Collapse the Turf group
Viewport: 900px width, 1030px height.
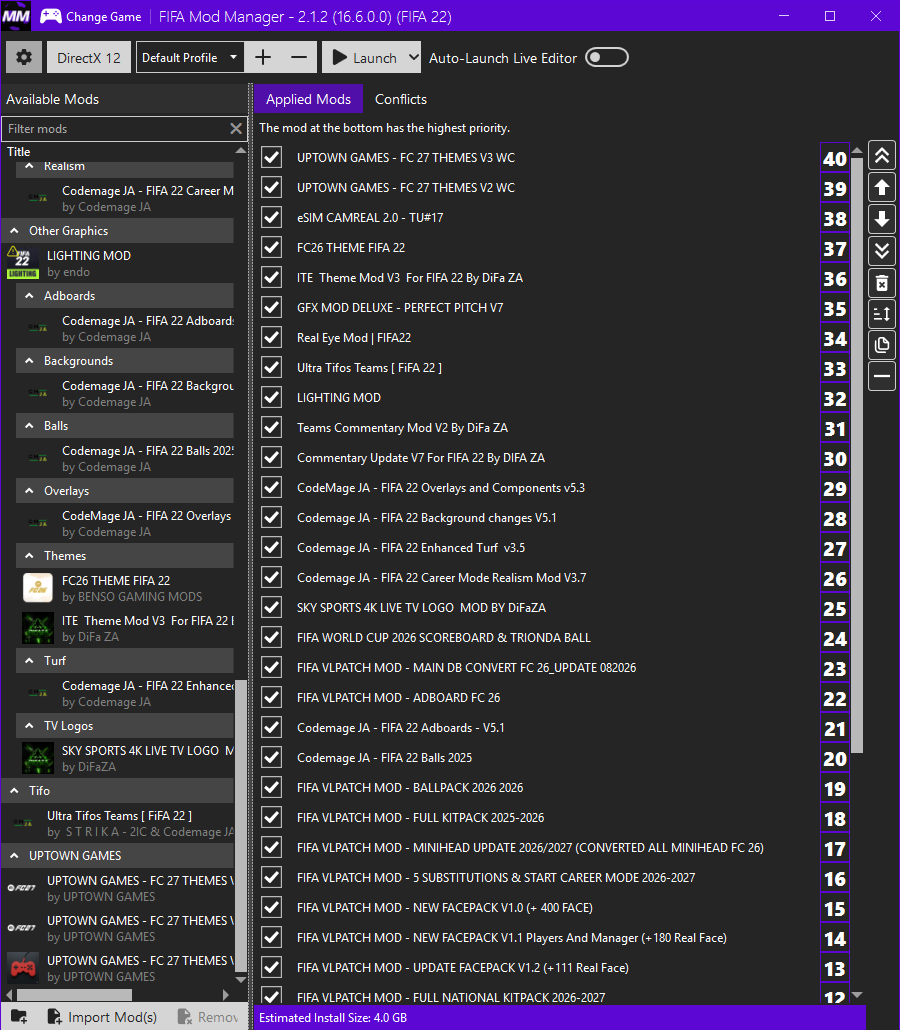tap(30, 660)
